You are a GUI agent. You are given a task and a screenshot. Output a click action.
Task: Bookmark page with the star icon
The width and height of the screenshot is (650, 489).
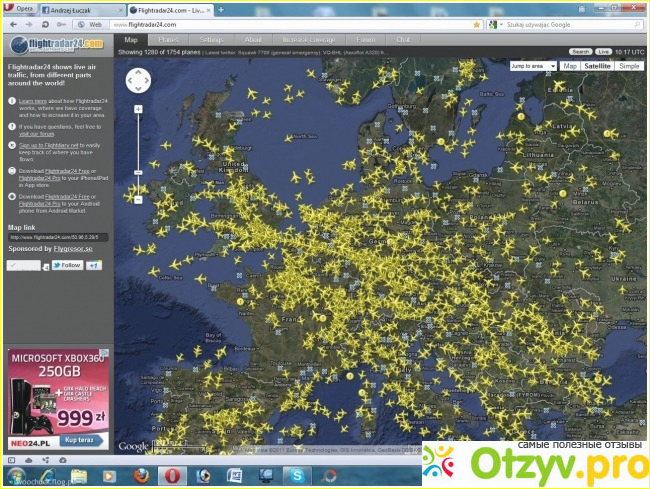click(x=476, y=24)
